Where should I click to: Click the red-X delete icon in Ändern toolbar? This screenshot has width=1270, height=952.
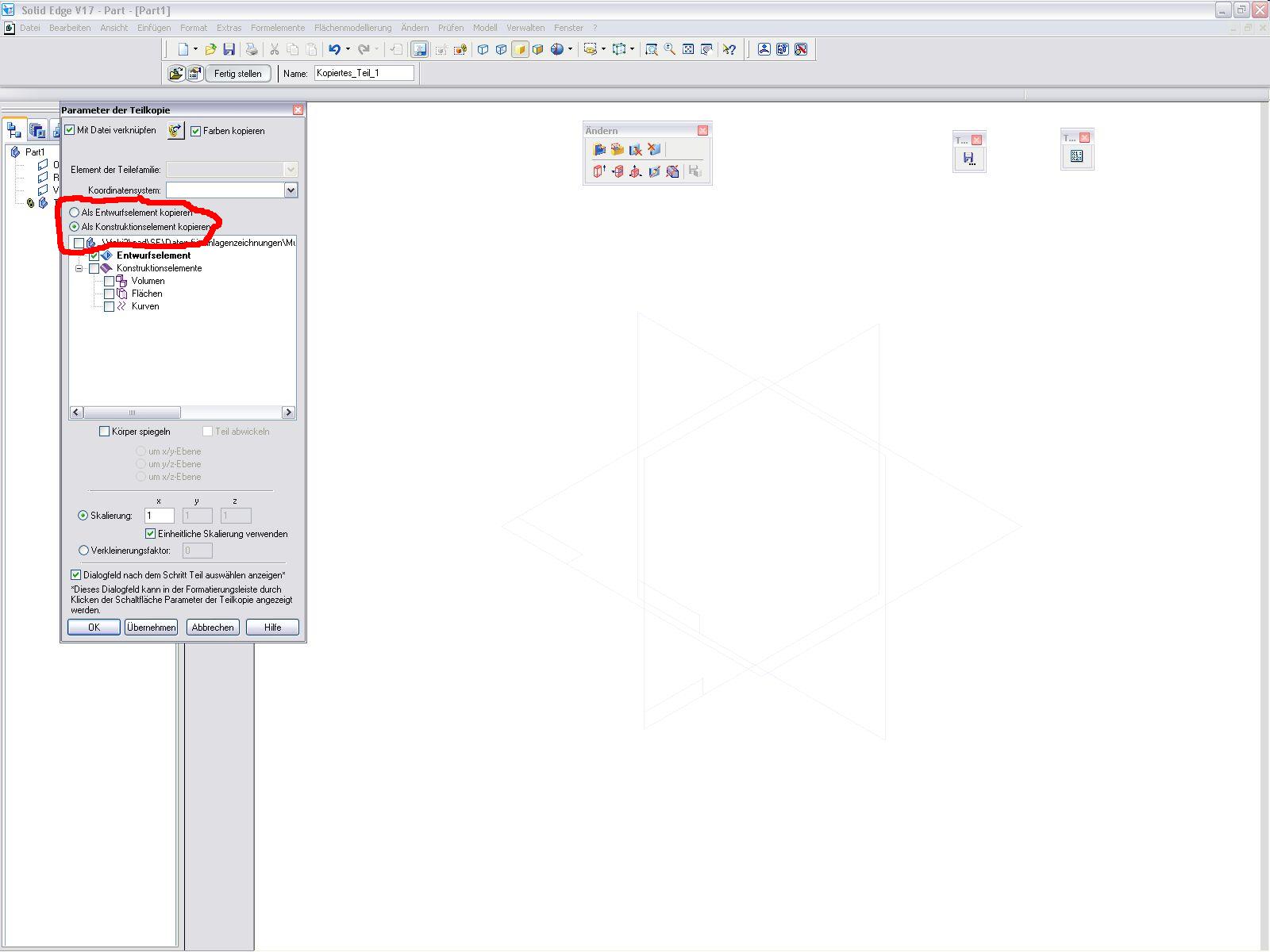point(653,149)
